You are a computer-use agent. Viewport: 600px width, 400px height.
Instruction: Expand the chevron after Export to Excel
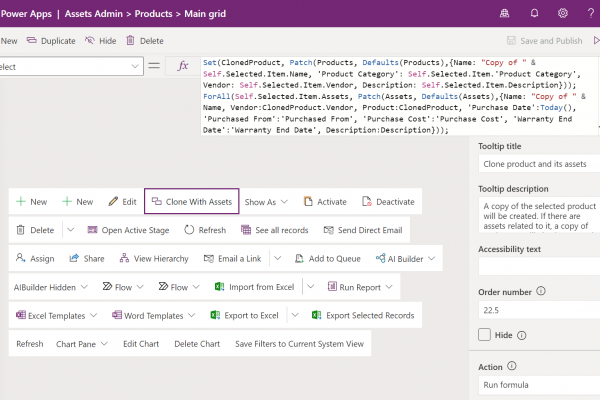295,315
